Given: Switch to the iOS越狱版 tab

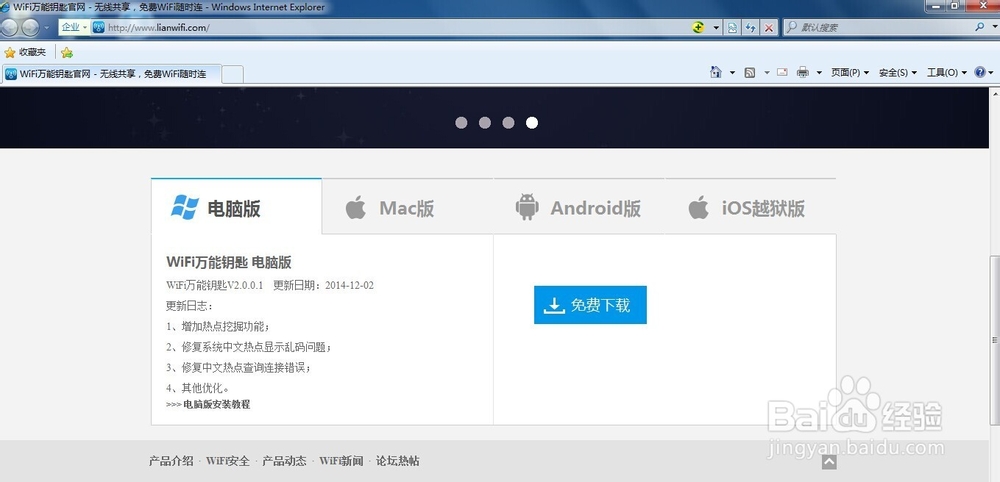Looking at the screenshot, I should 750,207.
